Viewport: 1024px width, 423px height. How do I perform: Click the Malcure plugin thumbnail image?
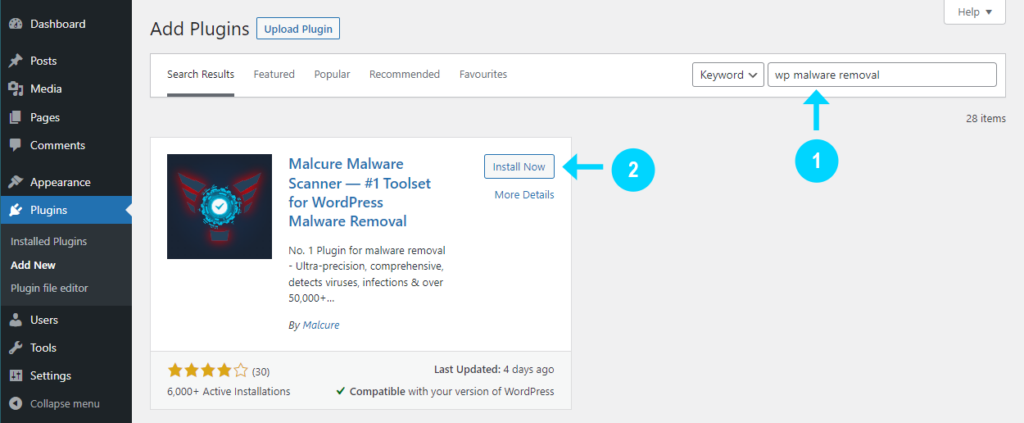click(219, 207)
